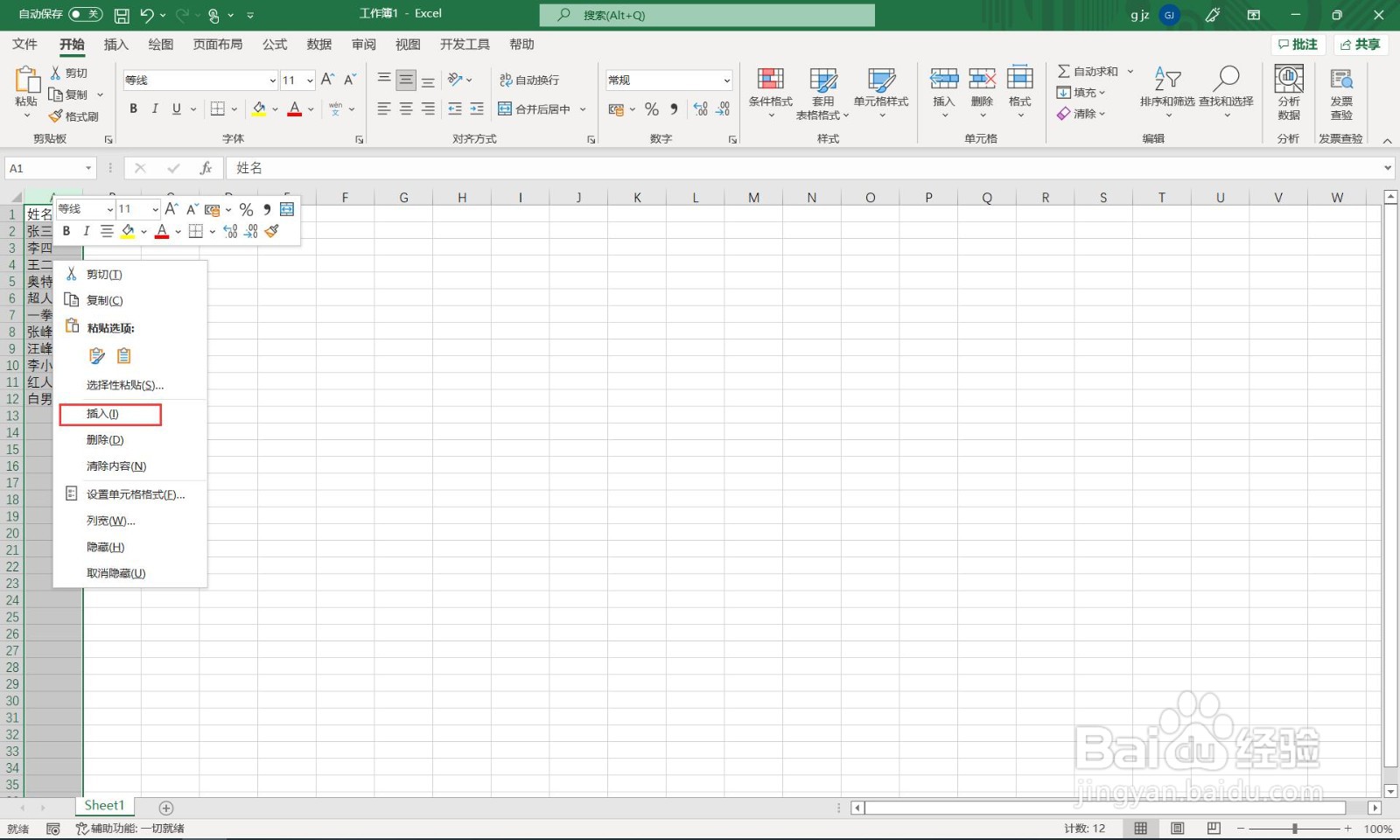Open the ribbon font name dropdown (等线)
Screen dimensions: 1400x840
pyautogui.click(x=272, y=80)
